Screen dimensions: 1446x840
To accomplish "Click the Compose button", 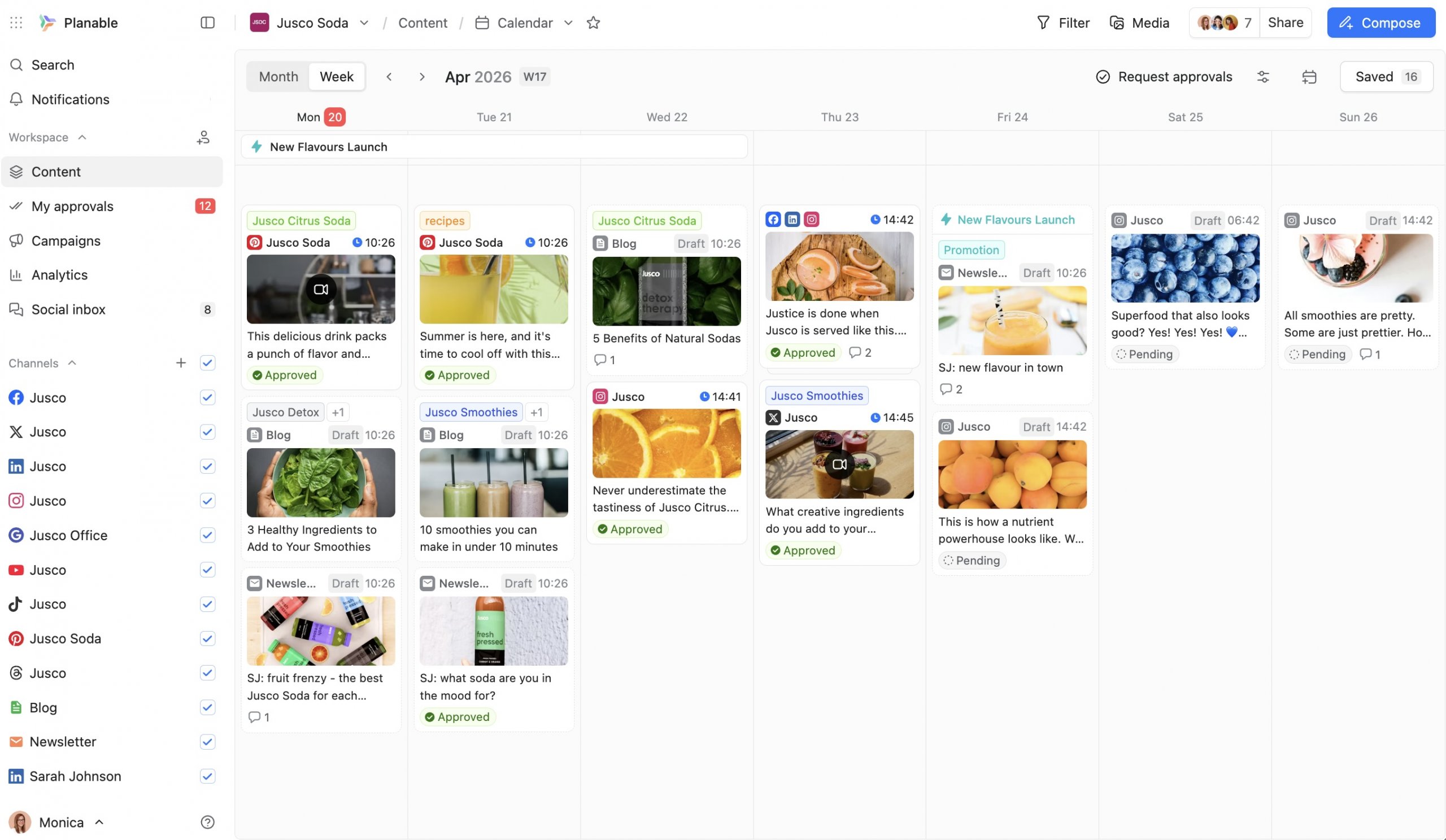I will click(1380, 23).
